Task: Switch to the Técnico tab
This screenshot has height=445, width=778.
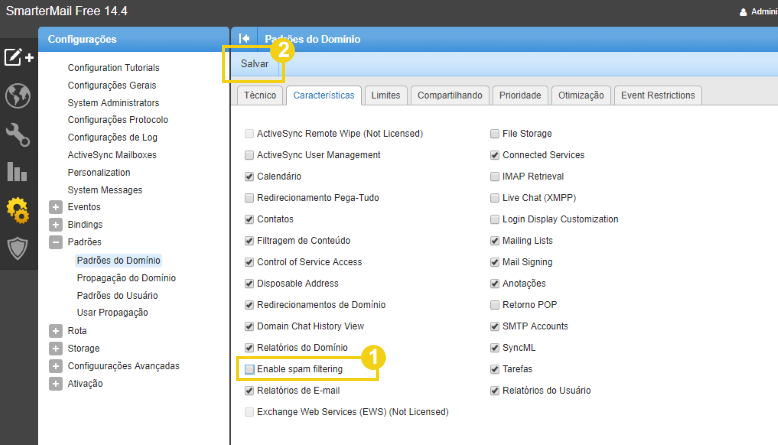Action: point(260,95)
